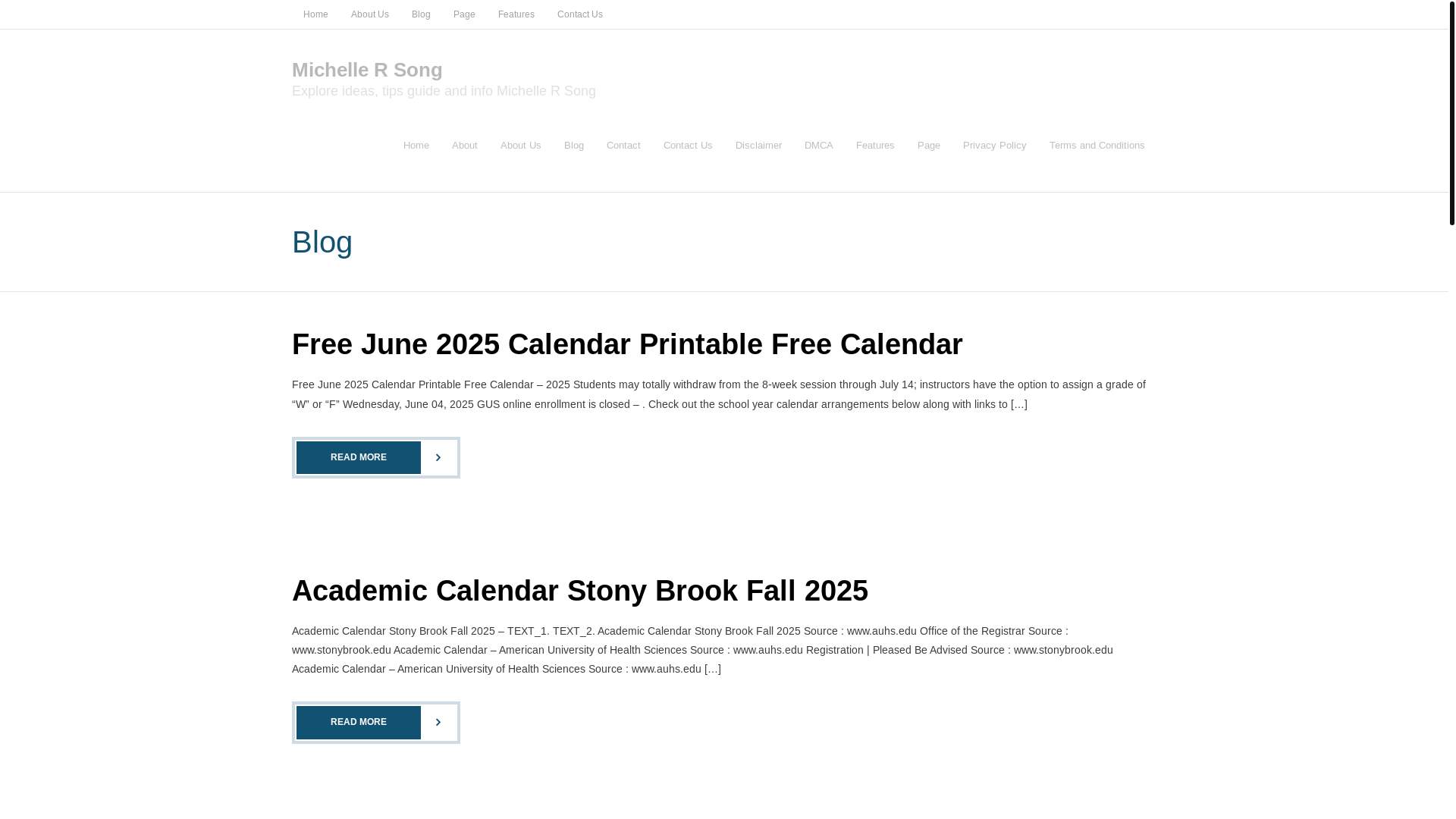
Task: Open Contact Us in the top bar
Action: [580, 14]
